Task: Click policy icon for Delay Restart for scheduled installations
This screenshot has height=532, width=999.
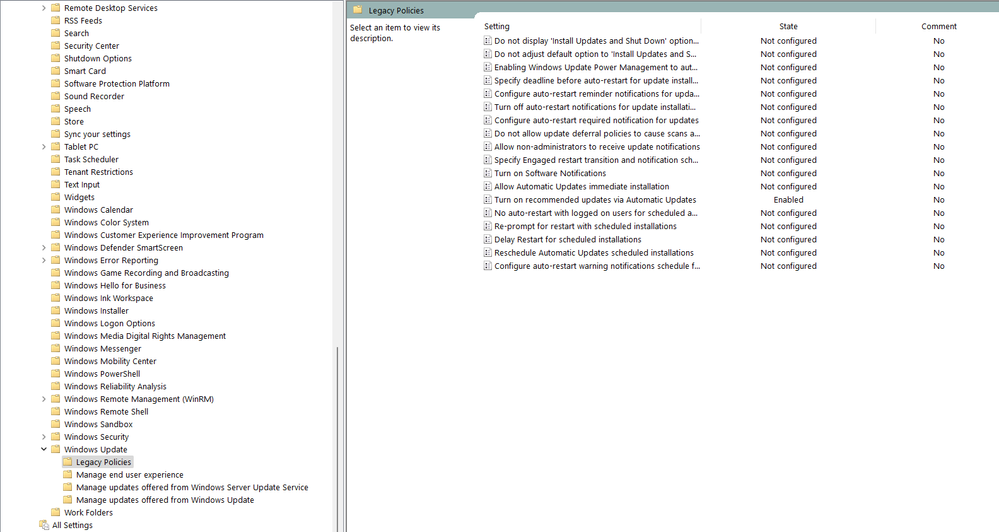Action: click(487, 240)
